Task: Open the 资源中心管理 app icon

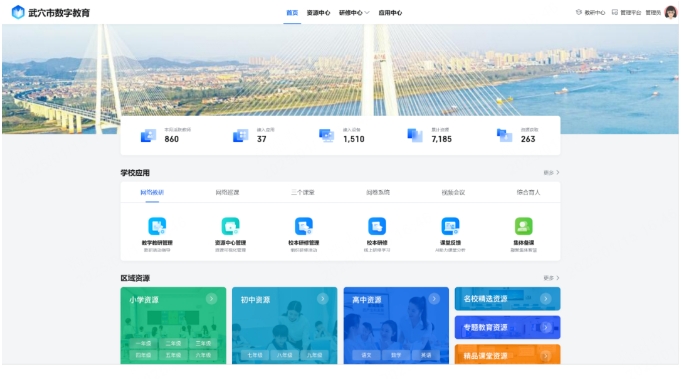Action: coord(230,226)
